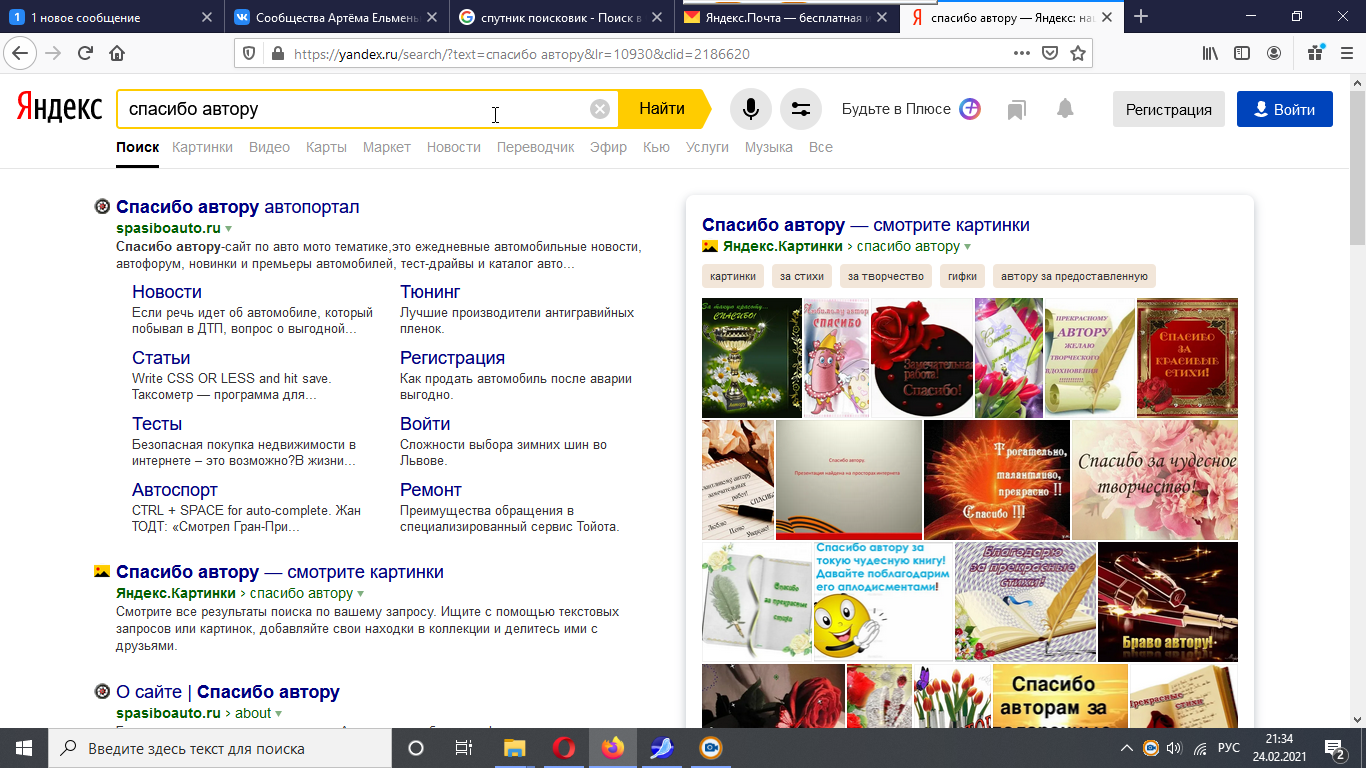Open collections bookmark icon

[x=1017, y=109]
